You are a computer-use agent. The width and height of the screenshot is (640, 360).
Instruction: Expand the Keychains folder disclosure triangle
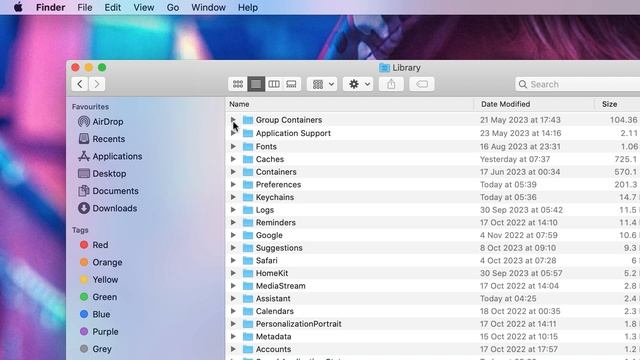pyautogui.click(x=233, y=197)
